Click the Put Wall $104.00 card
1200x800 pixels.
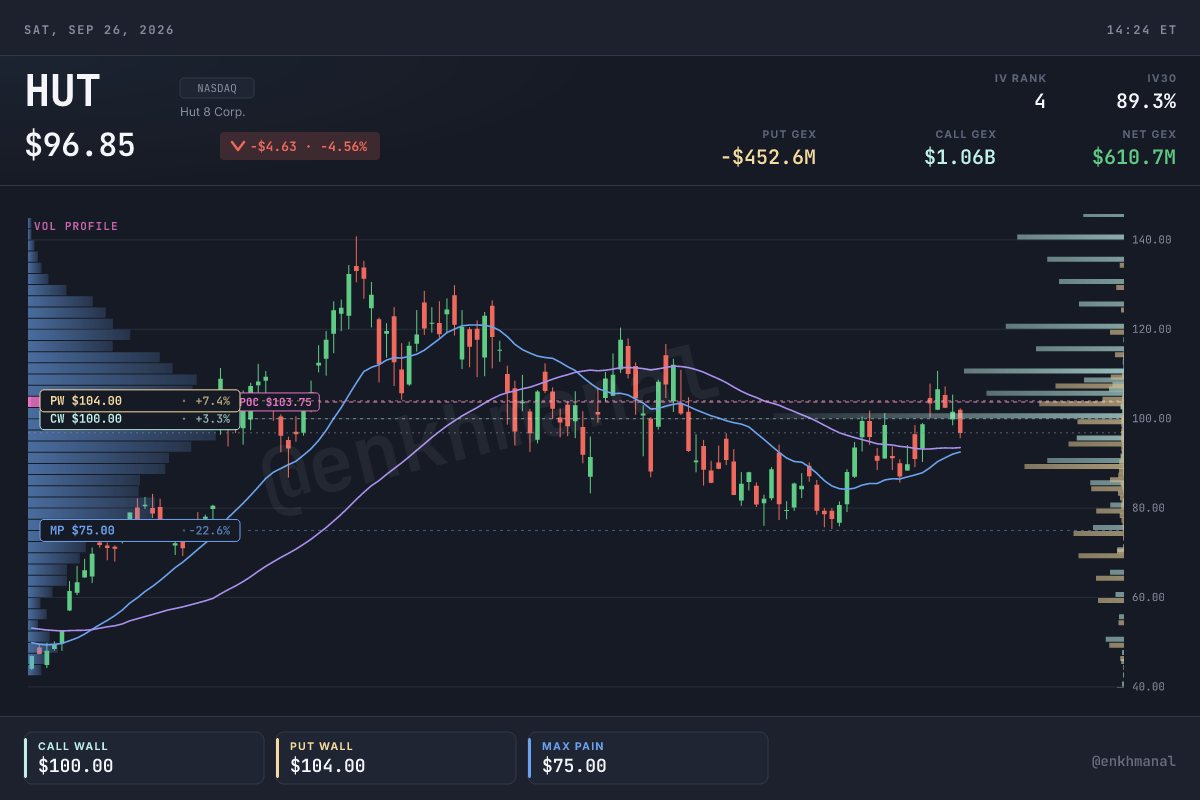click(x=396, y=758)
